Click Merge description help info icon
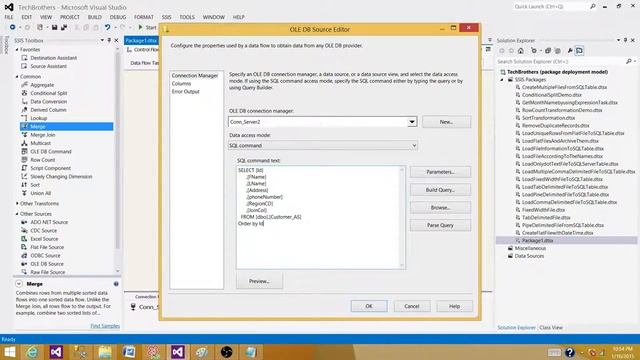This screenshot has height=360, width=640. (116, 284)
